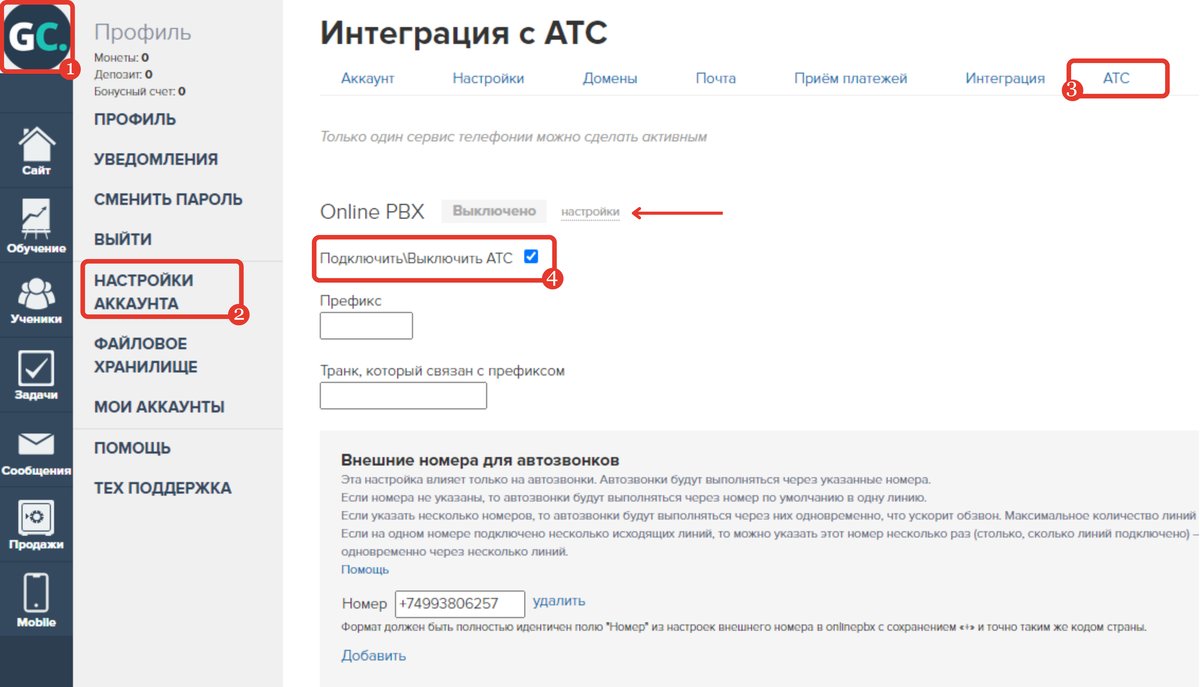Click the Интеграция с АТС page title

point(464,33)
